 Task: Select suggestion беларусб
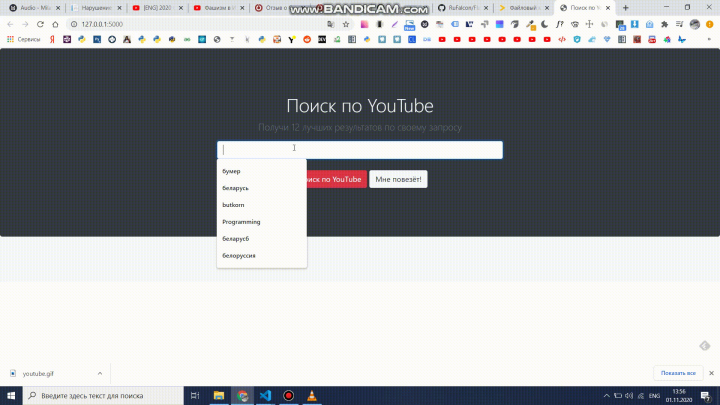(262, 239)
